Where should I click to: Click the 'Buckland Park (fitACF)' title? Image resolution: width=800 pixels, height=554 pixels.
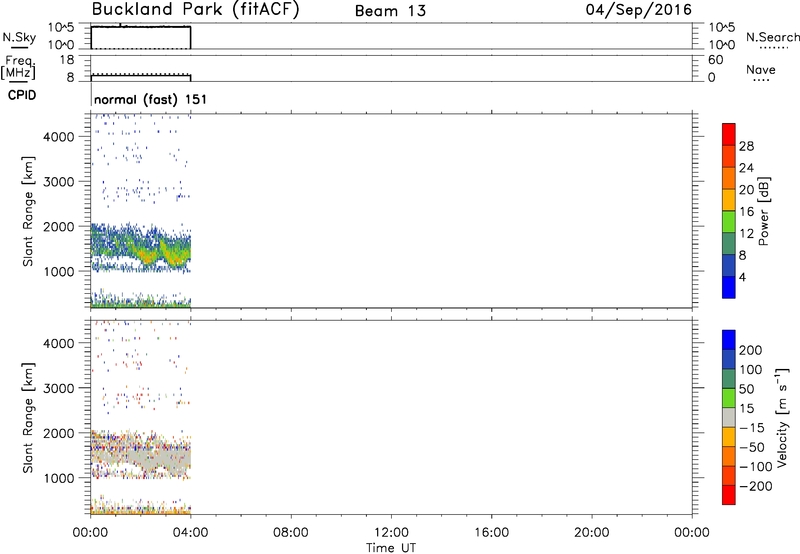(195, 9)
